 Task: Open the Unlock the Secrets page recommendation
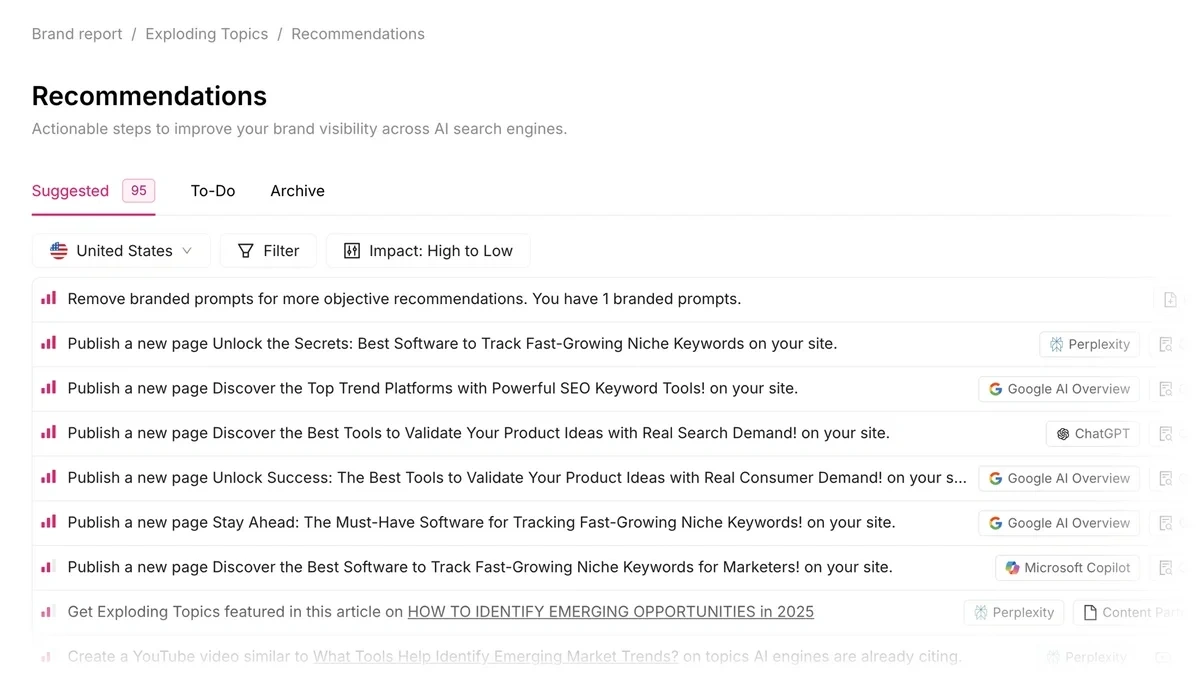[x=452, y=344]
